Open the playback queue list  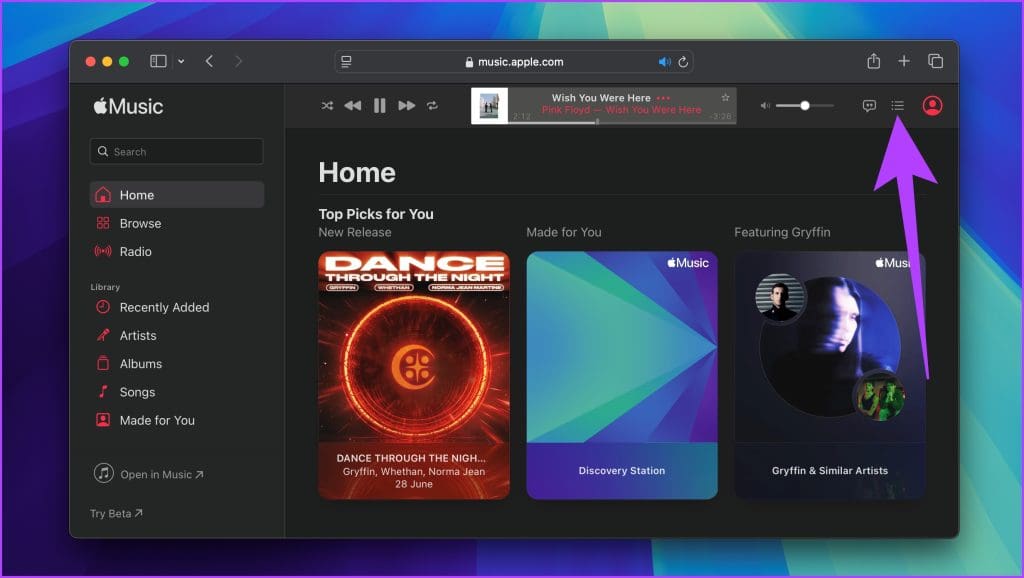coord(898,105)
